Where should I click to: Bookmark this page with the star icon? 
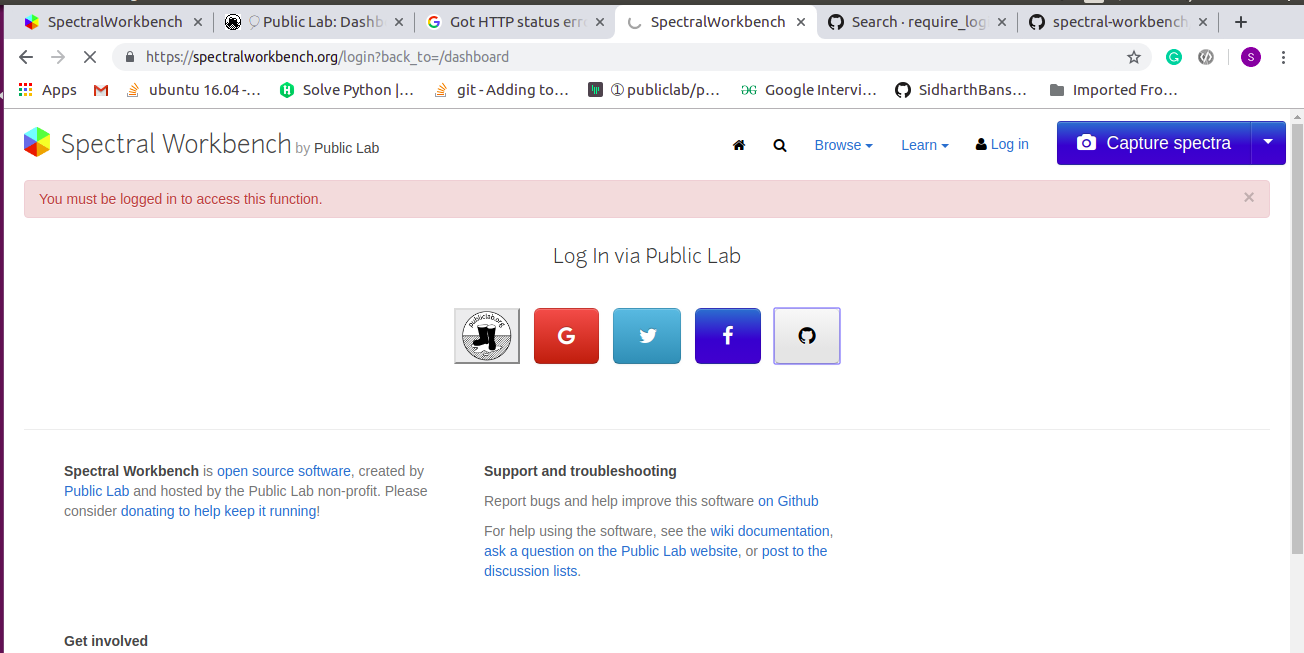(1134, 57)
